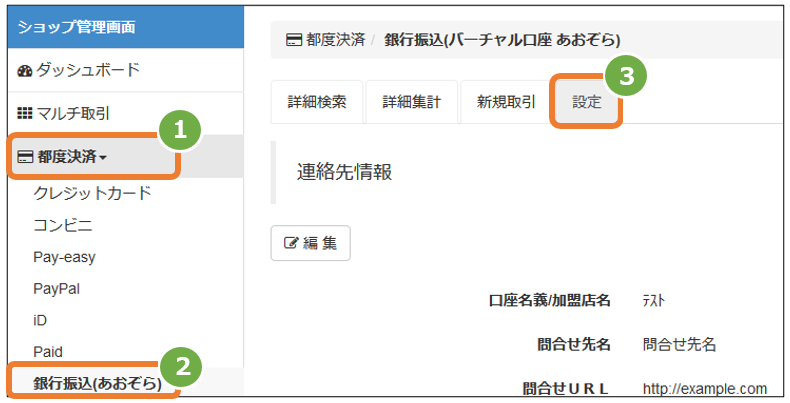Click the 編集 button

tap(310, 243)
